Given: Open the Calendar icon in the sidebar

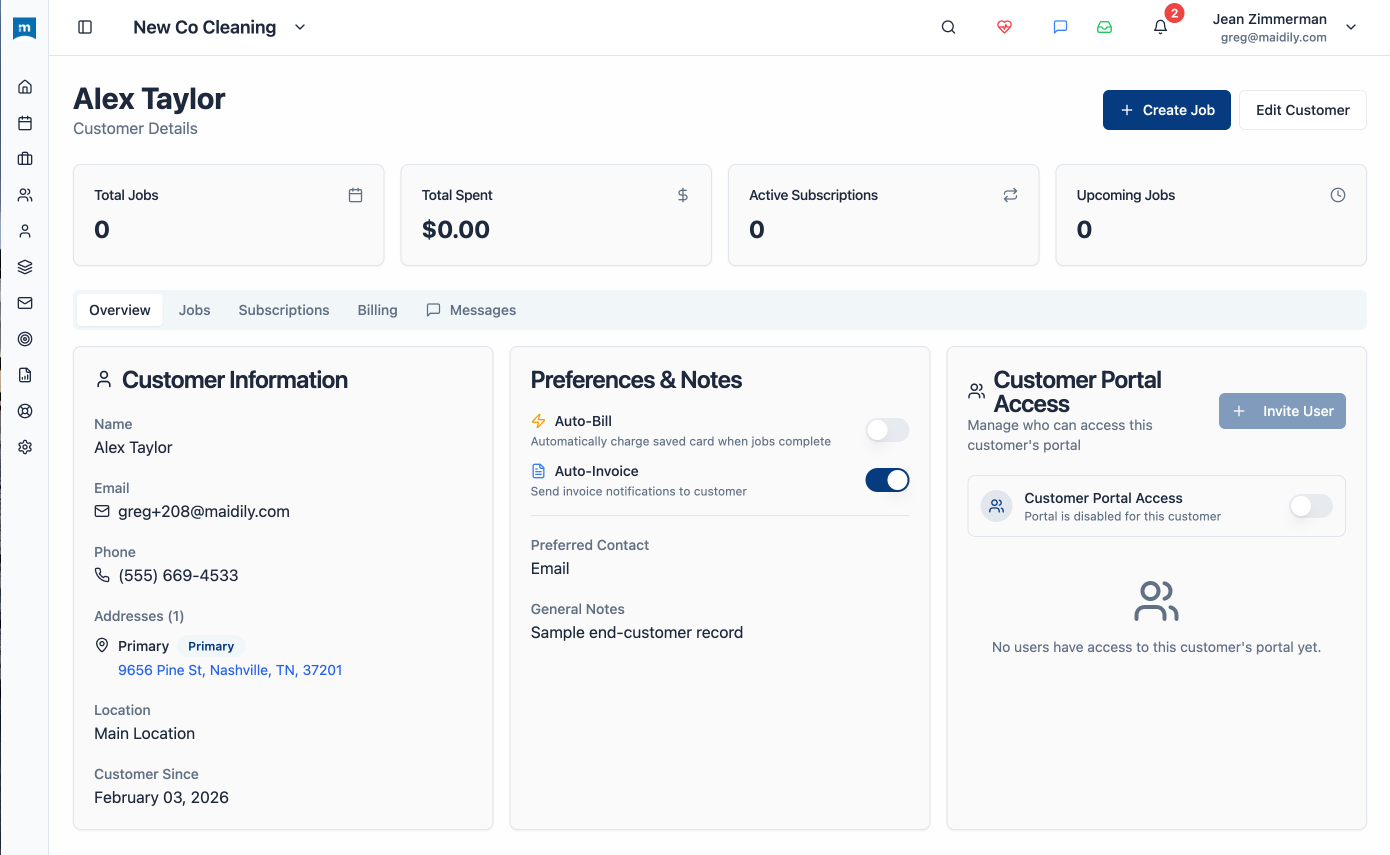Looking at the screenshot, I should click(24, 122).
